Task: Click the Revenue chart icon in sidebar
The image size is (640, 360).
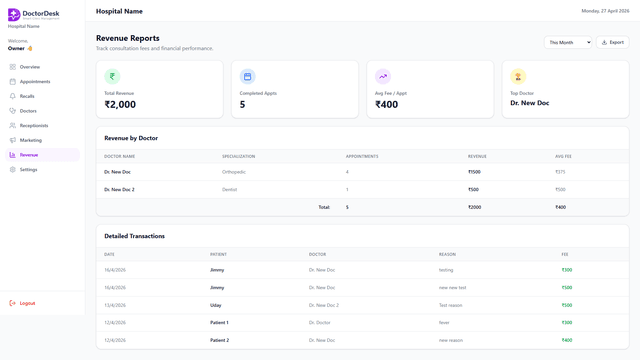Action: pyautogui.click(x=13, y=155)
